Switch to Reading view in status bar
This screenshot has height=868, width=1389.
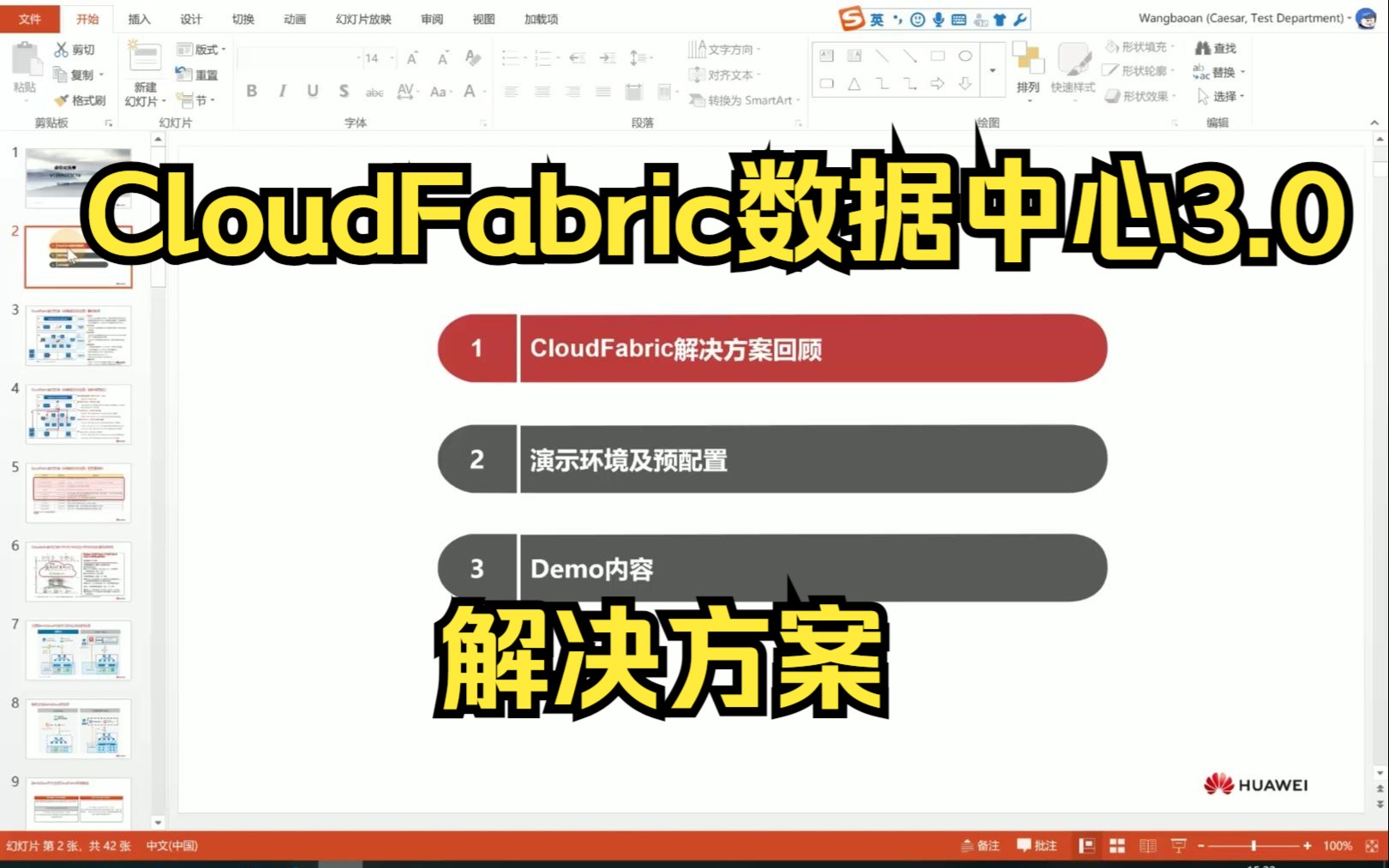[x=1148, y=846]
